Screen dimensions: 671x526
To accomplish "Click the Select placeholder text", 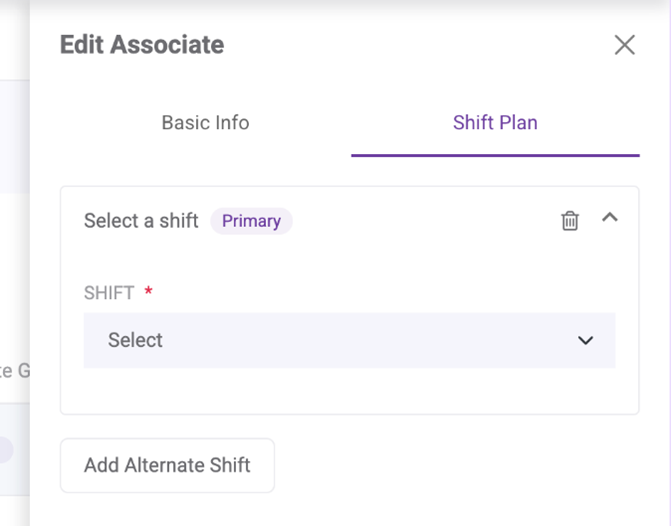I will [135, 340].
